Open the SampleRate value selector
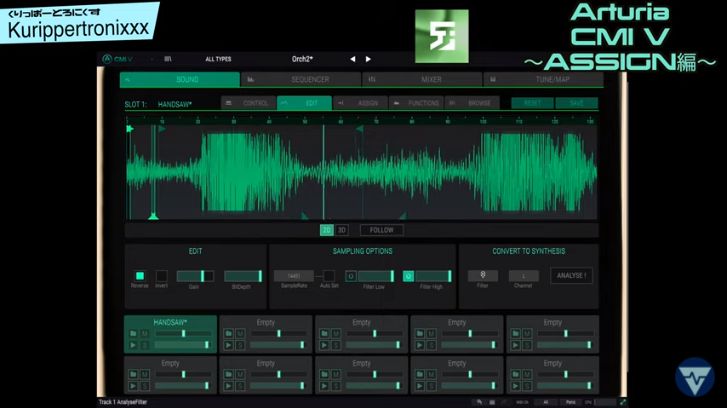Screen dimensions: 727x408 (x=293, y=276)
